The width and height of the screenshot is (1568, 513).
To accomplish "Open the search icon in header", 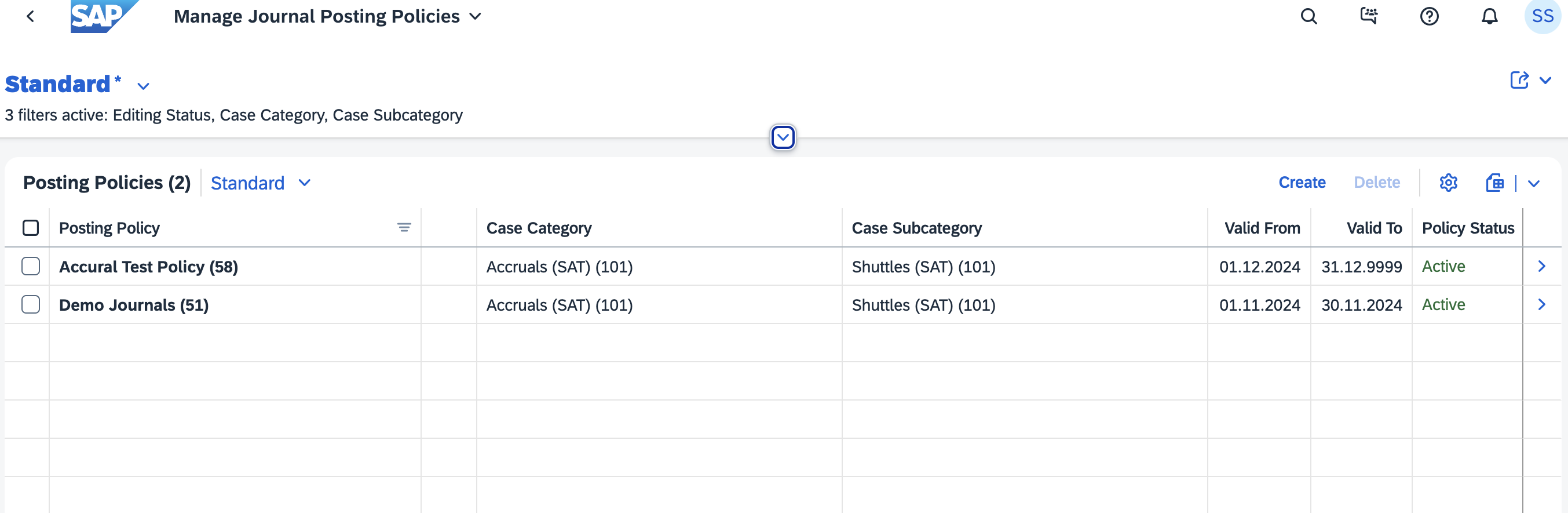I will point(1309,16).
